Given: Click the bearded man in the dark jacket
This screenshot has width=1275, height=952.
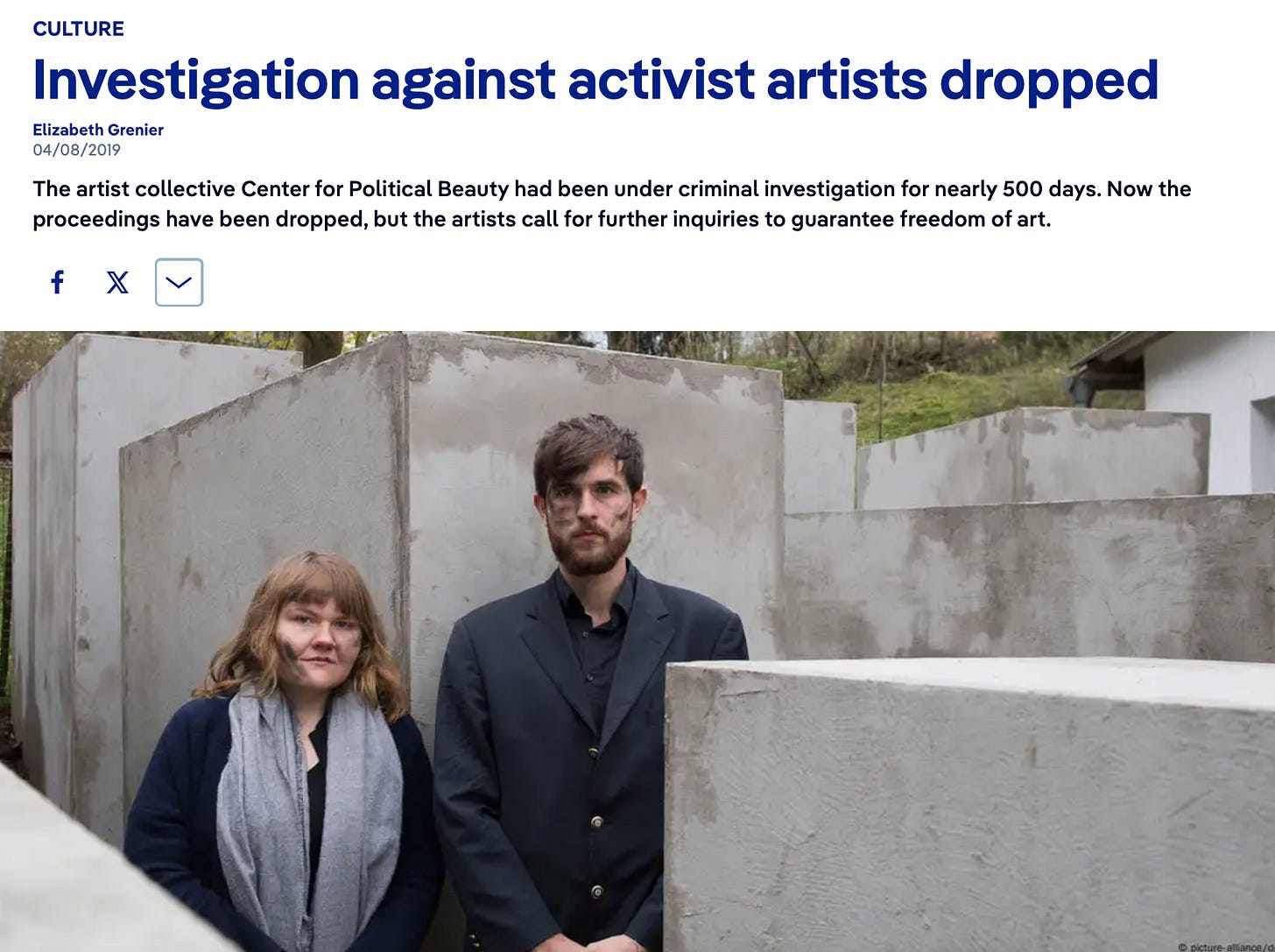Looking at the screenshot, I should (x=587, y=692).
